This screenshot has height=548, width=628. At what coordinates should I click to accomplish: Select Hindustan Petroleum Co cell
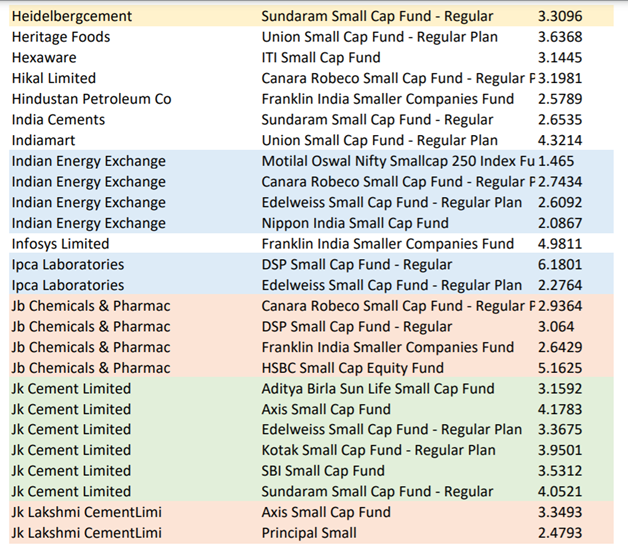92,99
